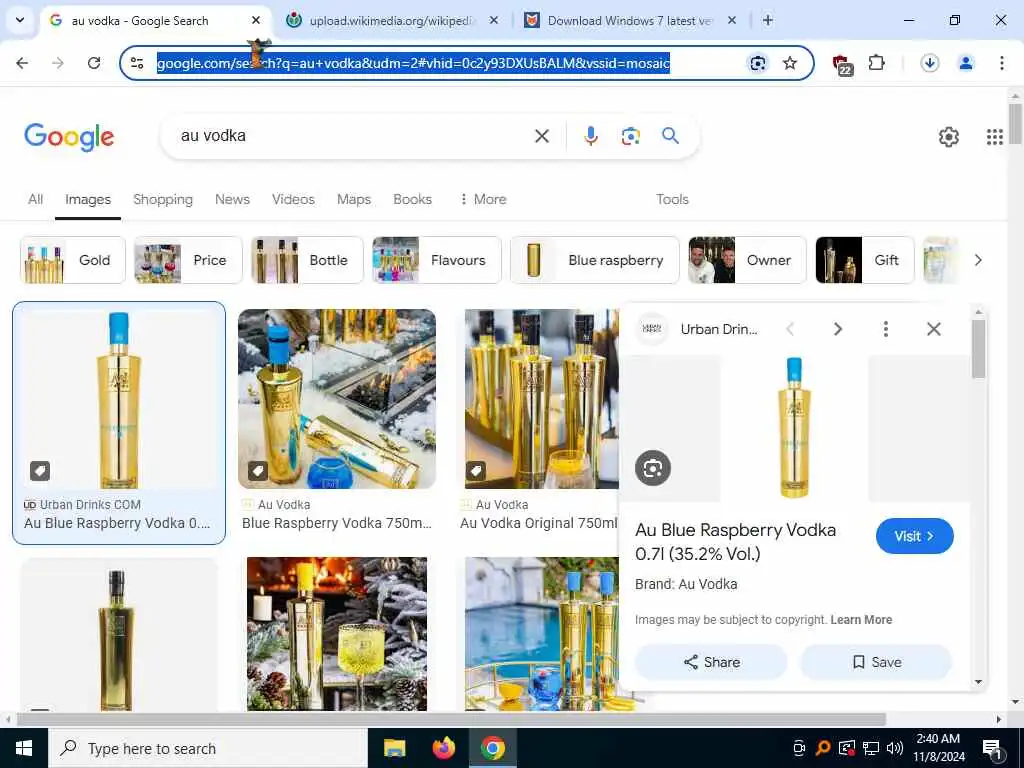Open site information icon in address bar
The width and height of the screenshot is (1024, 768).
(x=137, y=63)
